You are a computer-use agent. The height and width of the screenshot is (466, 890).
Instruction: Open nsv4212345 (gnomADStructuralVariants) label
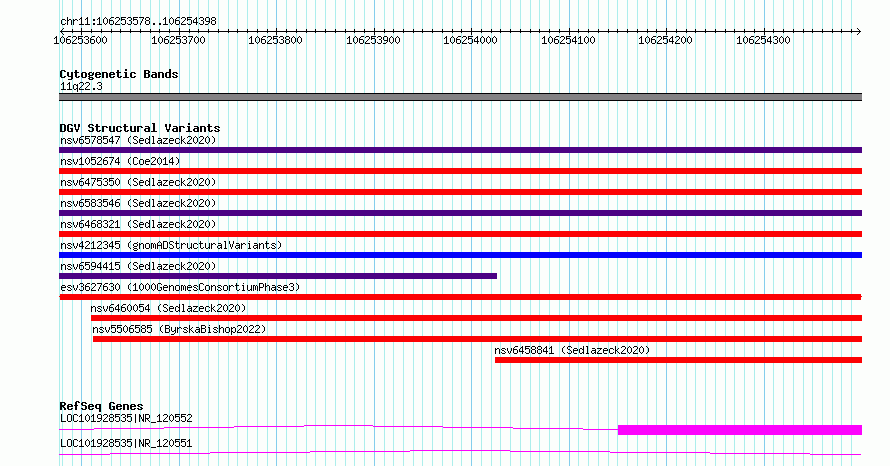click(x=171, y=245)
